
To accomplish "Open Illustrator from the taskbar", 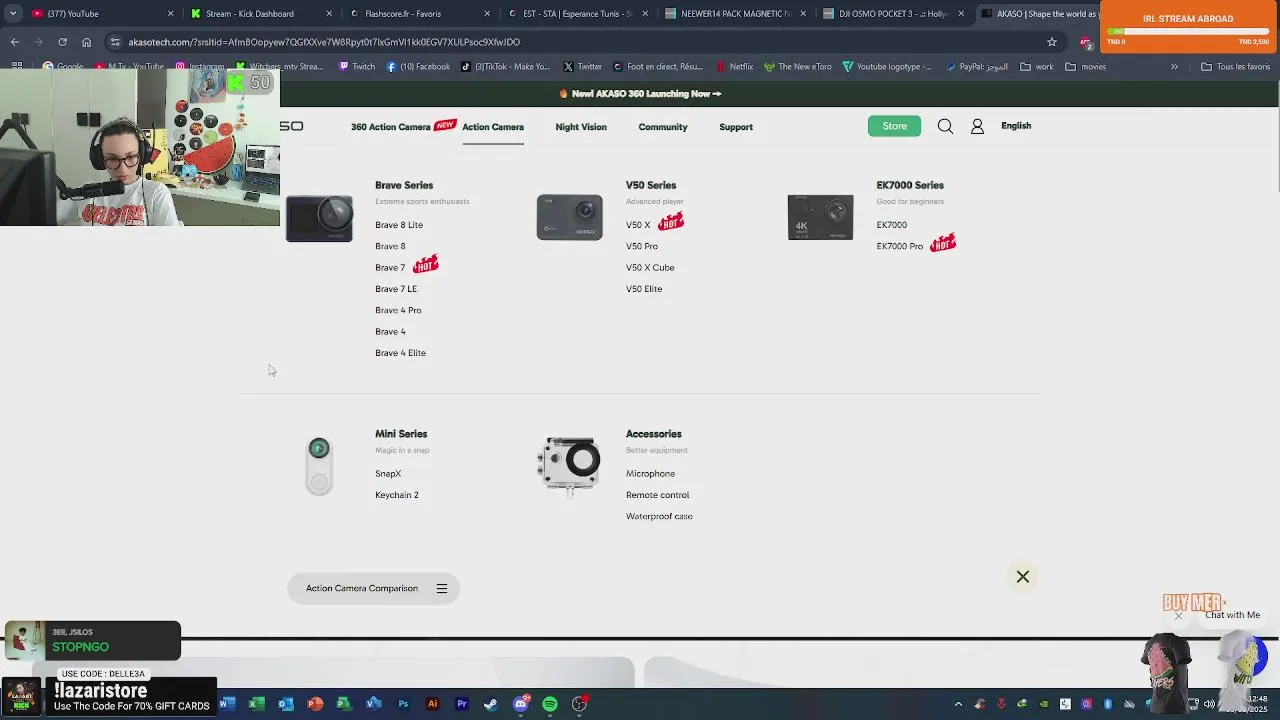I will pos(432,704).
